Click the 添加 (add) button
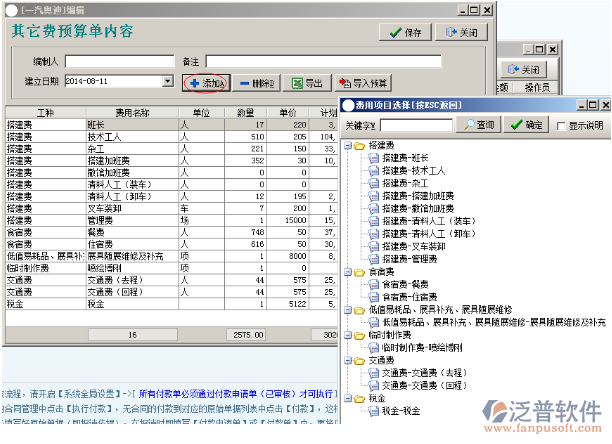612x444 pixels. tap(207, 82)
